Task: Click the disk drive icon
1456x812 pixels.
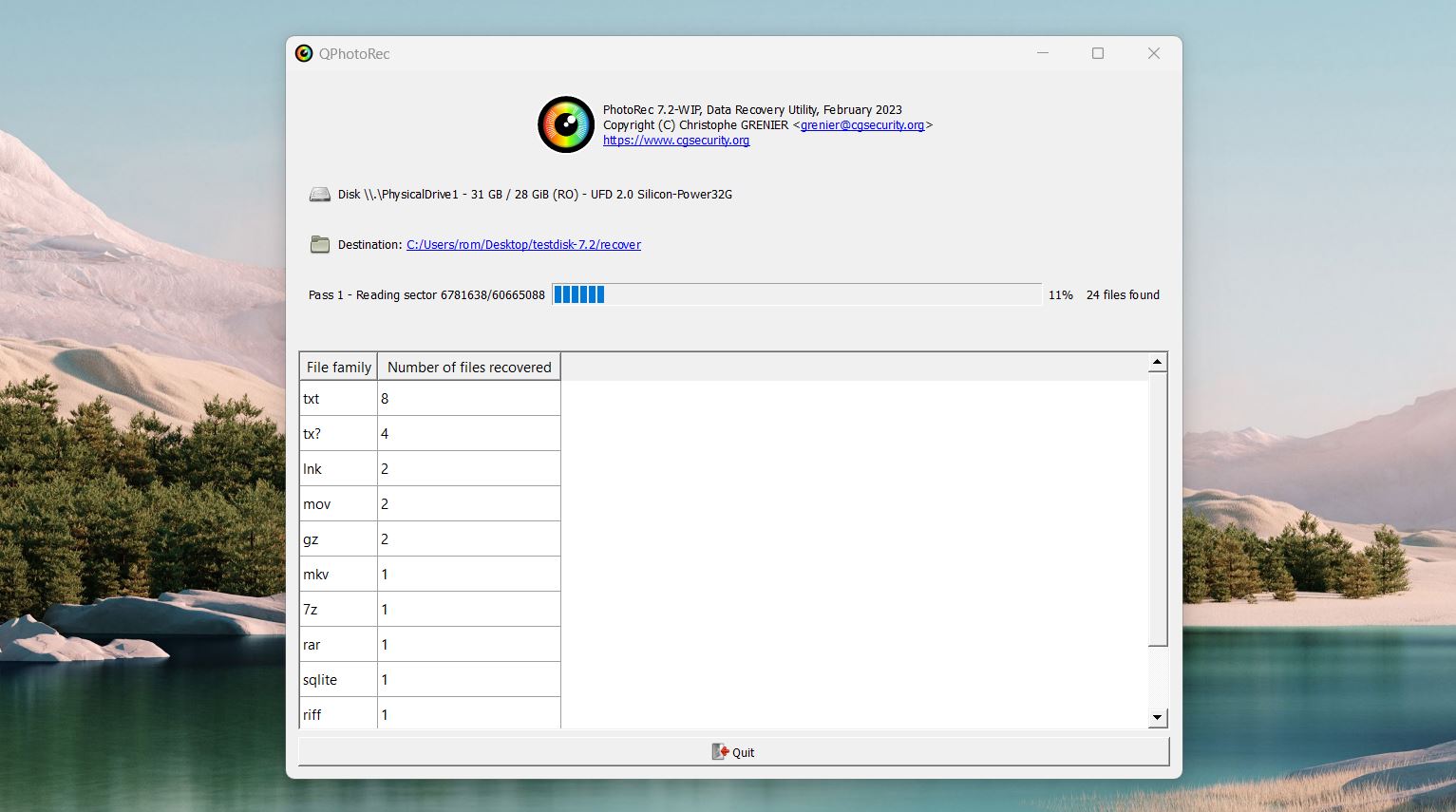Action: (x=320, y=195)
